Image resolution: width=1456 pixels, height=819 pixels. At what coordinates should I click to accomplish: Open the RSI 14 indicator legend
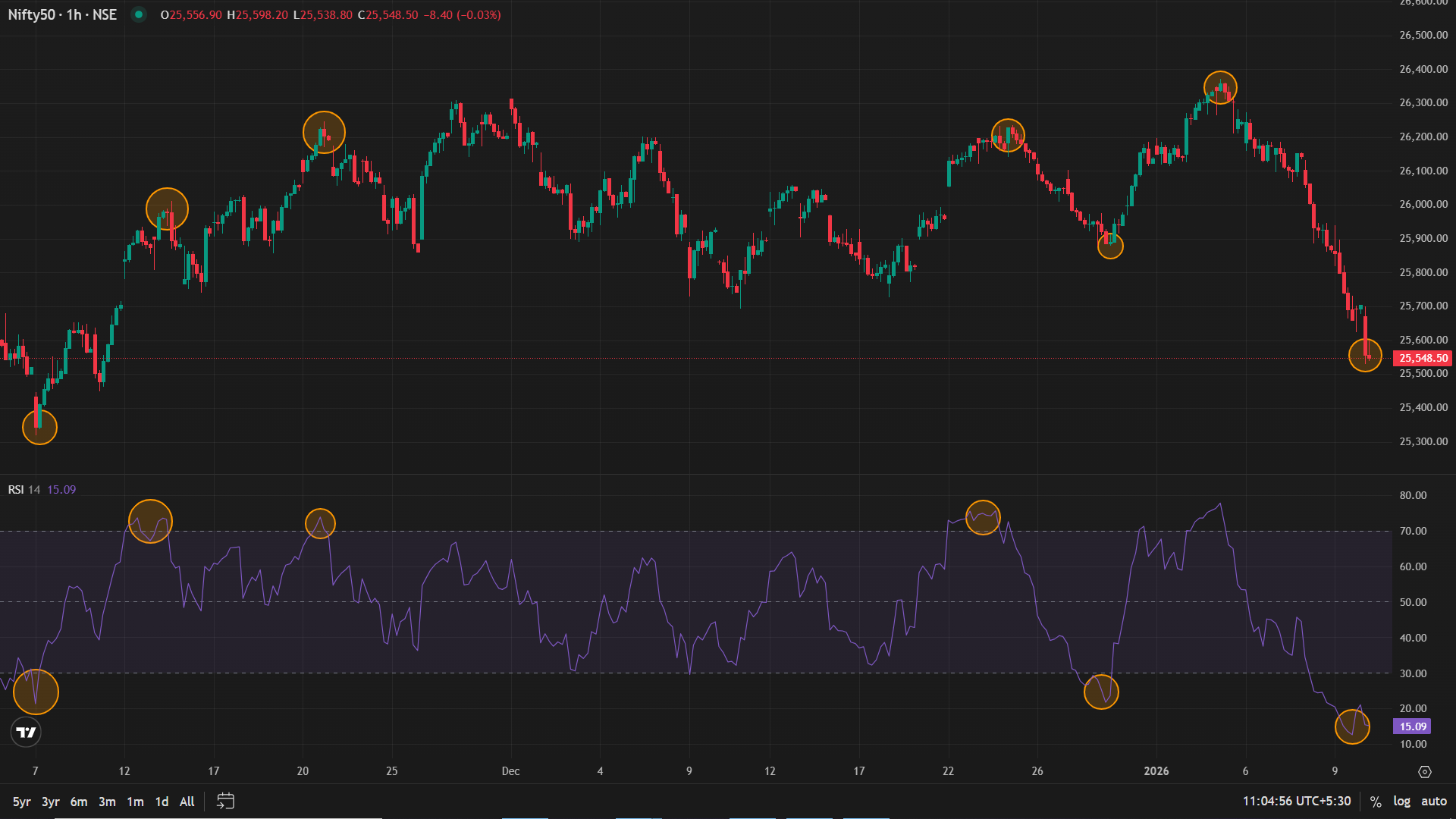tap(24, 489)
